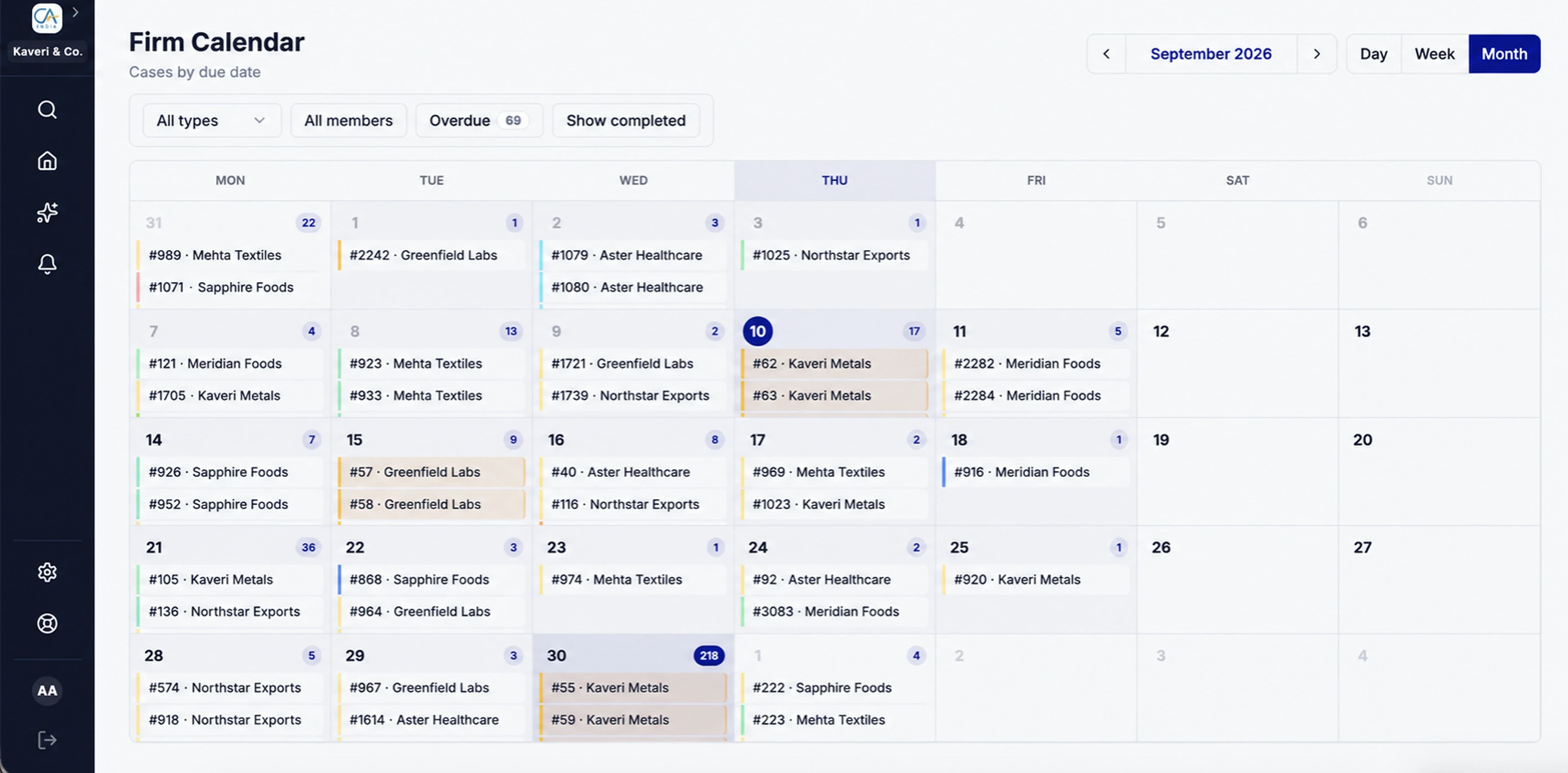Toggle the All members filter
1568x773 pixels.
click(348, 120)
